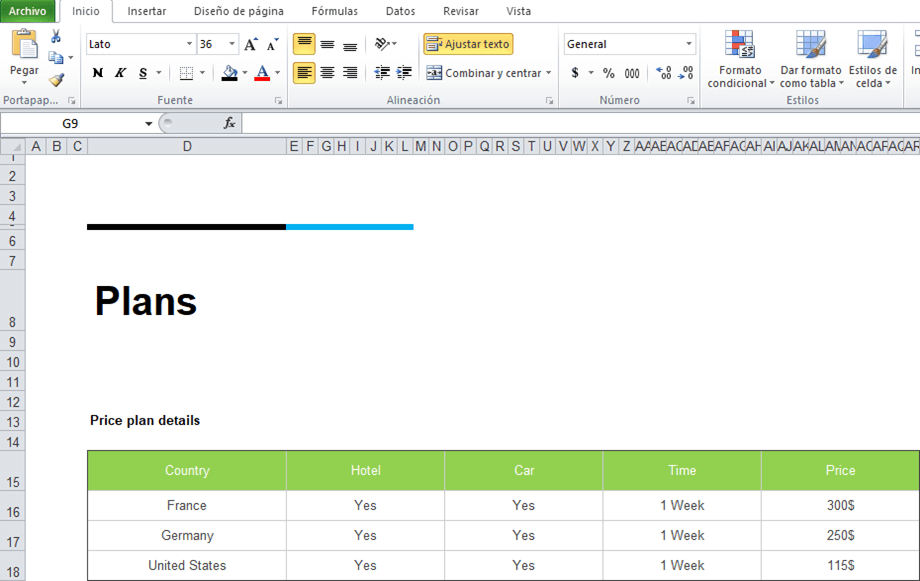Switch to Vista tab
The width and height of the screenshot is (920, 581).
pos(519,11)
